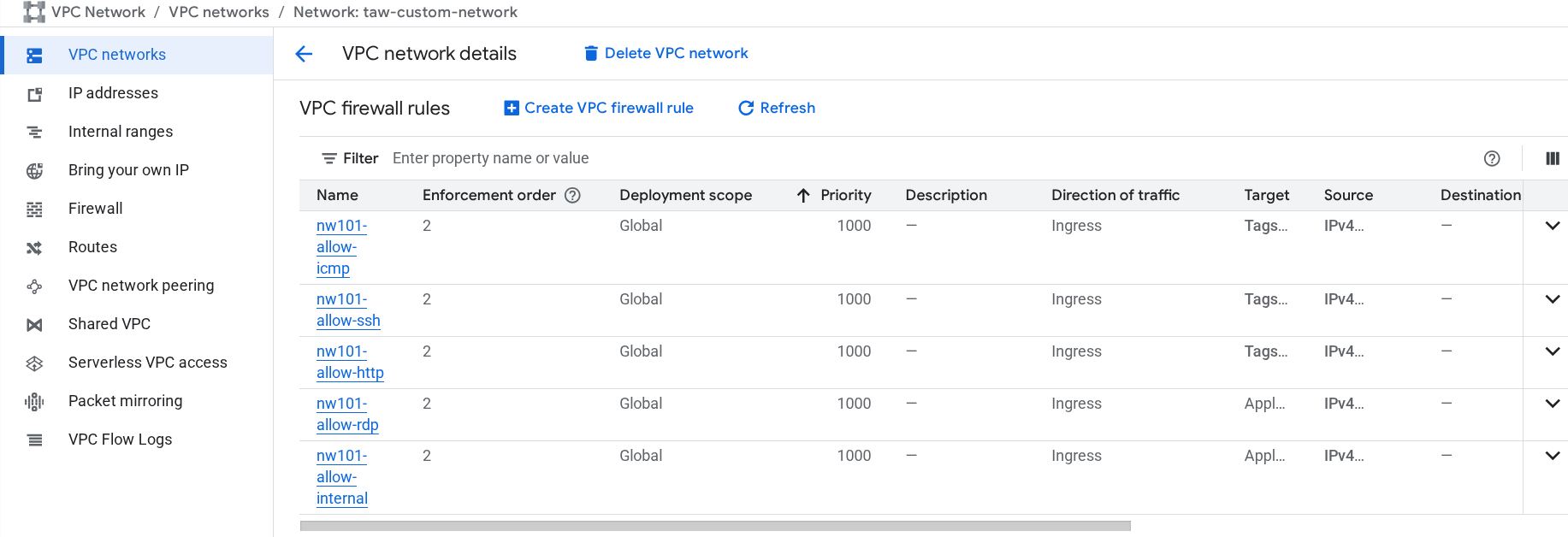Click the Deployment scope column header
The width and height of the screenshot is (1568, 537).
(x=685, y=195)
